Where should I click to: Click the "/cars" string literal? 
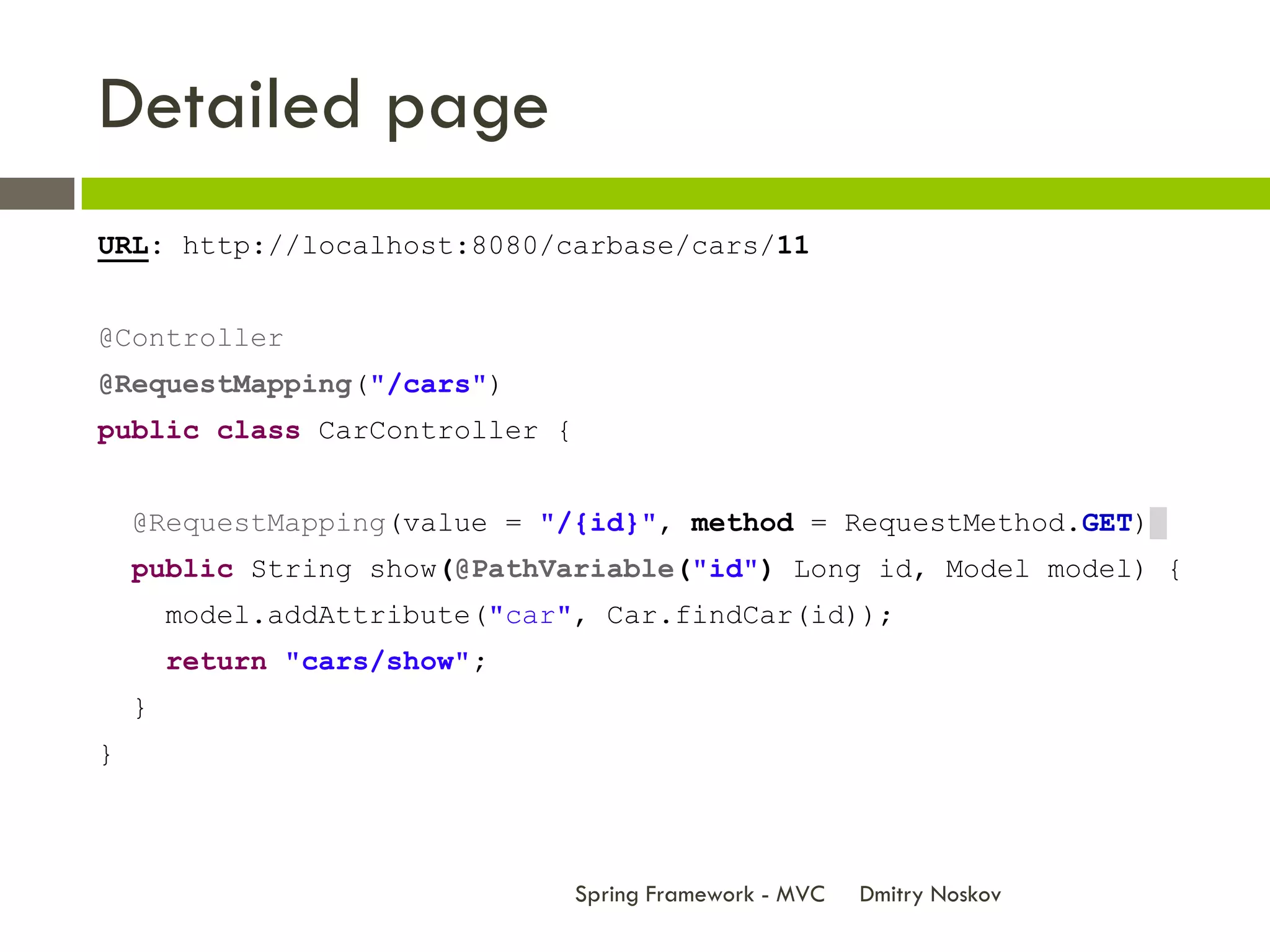(428, 385)
